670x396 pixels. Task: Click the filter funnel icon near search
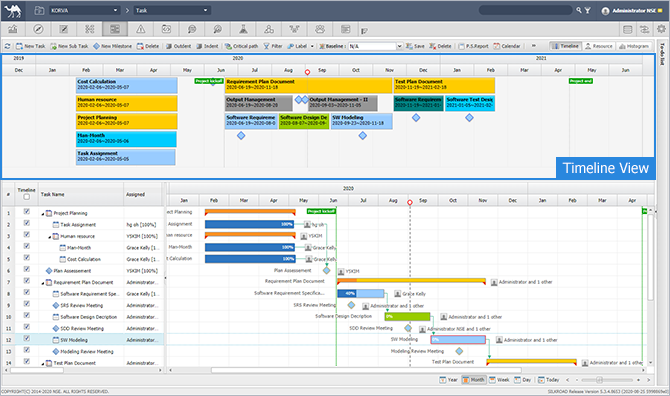(588, 10)
